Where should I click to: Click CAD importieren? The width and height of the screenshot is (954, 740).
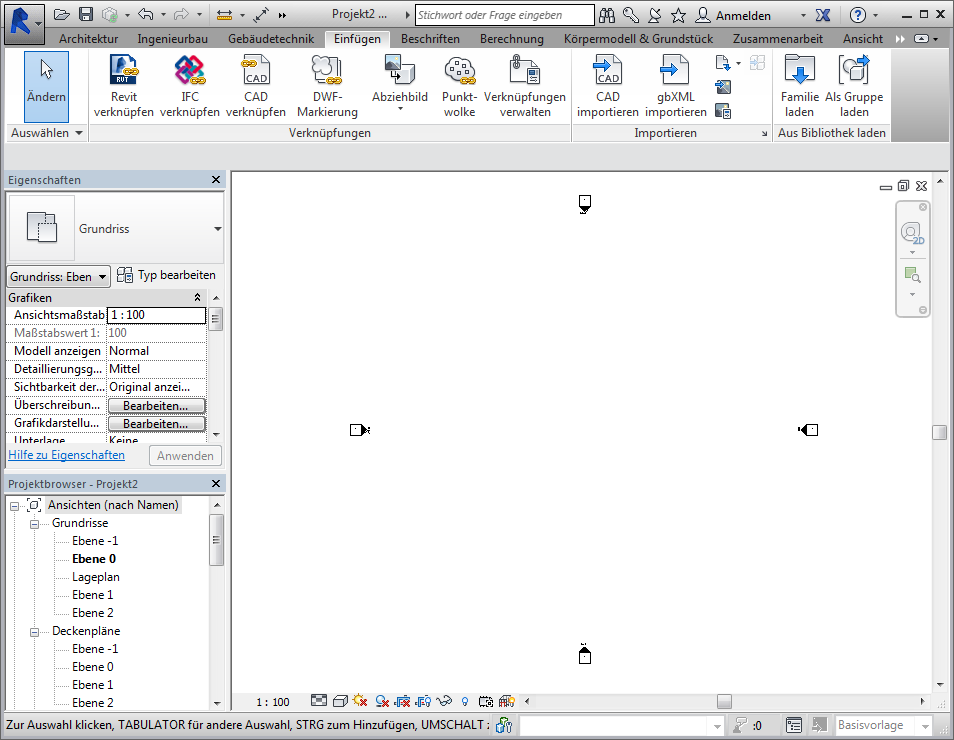tap(608, 86)
